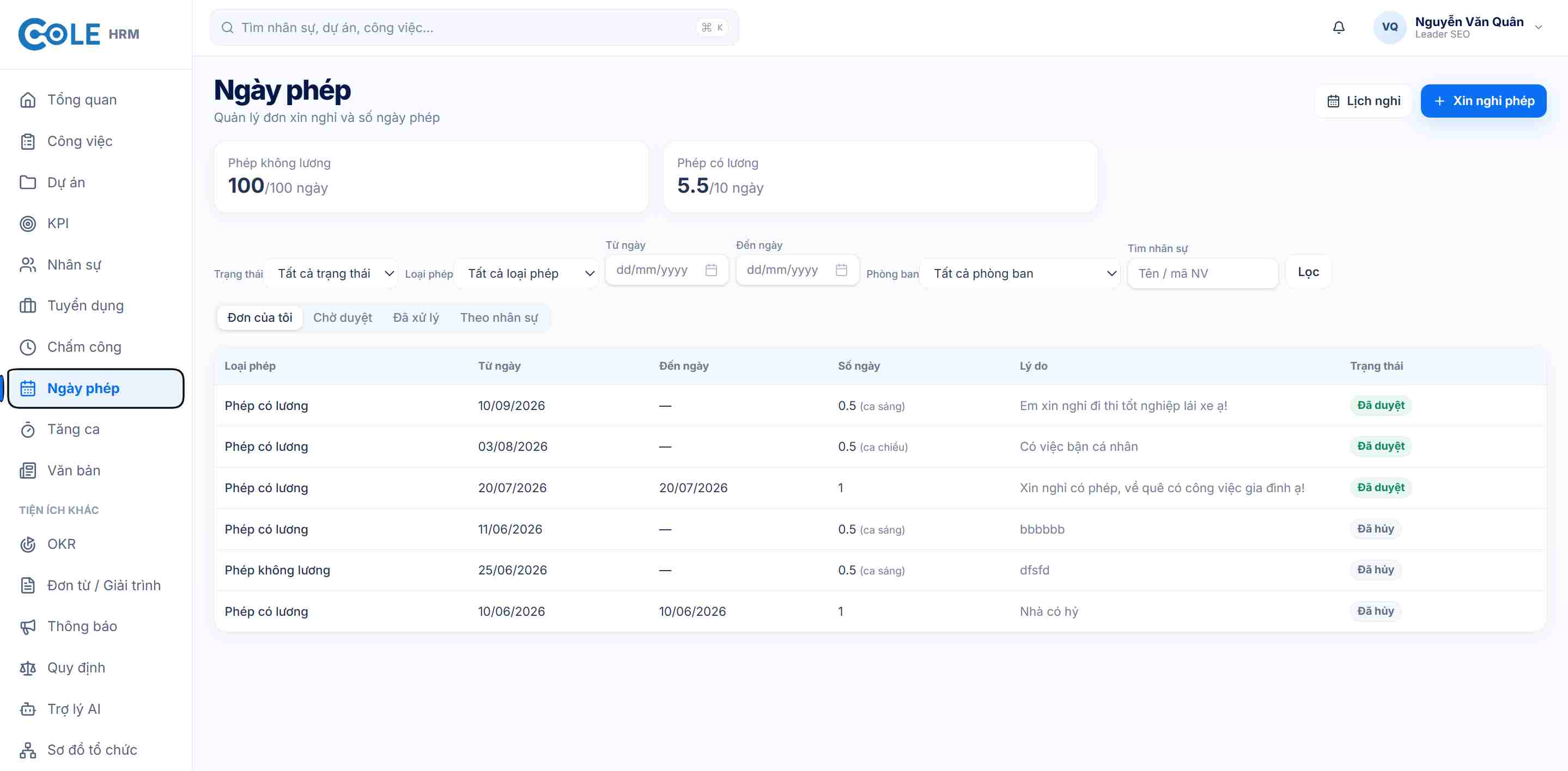The image size is (1568, 771).
Task: Expand the Tất cả loại phép dropdown
Action: tap(527, 273)
